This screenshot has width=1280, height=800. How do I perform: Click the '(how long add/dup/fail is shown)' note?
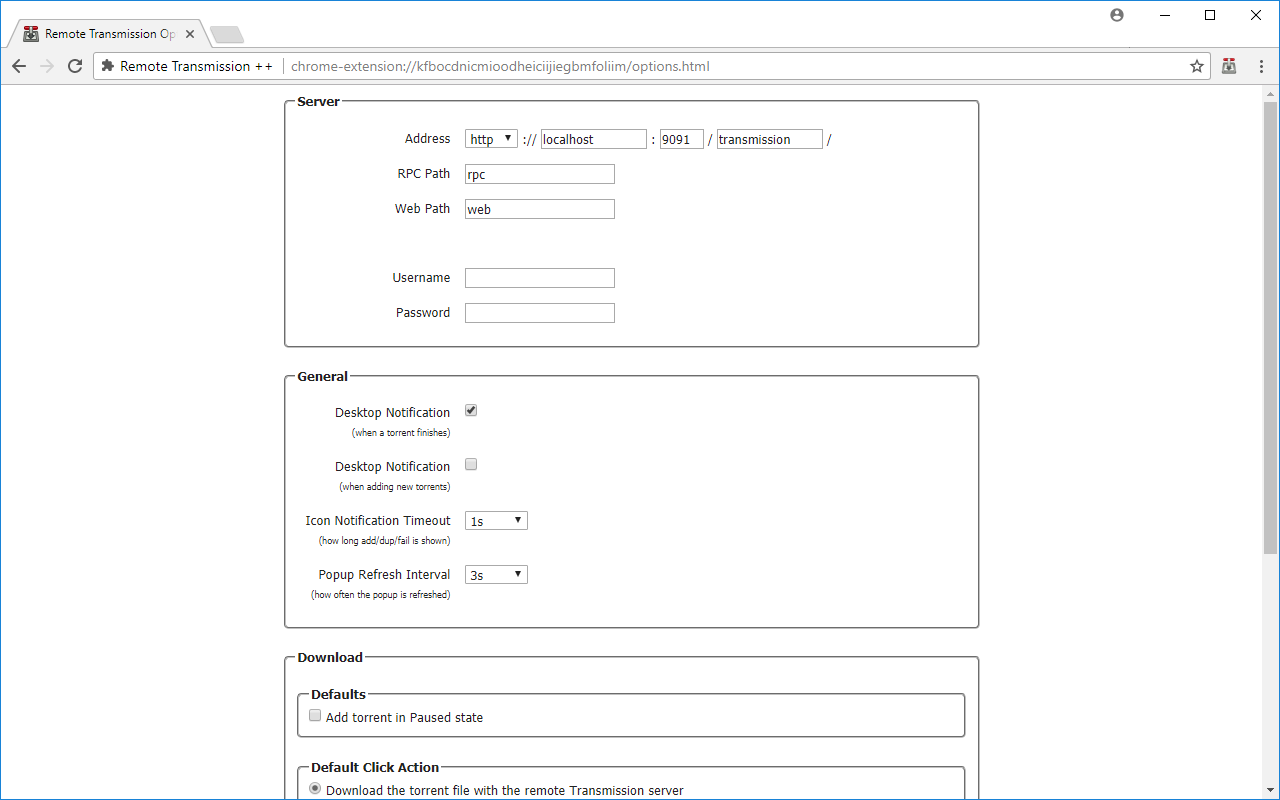pyautogui.click(x=384, y=541)
